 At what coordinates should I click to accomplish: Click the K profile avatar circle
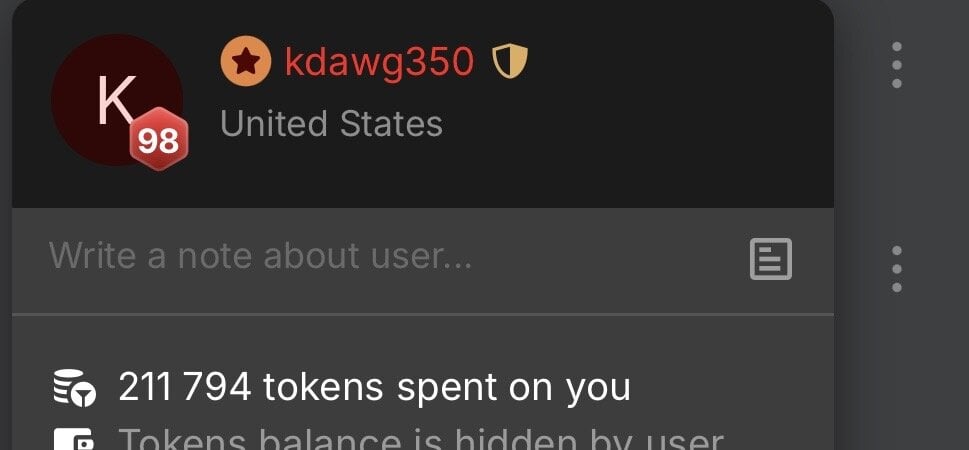pyautogui.click(x=117, y=100)
